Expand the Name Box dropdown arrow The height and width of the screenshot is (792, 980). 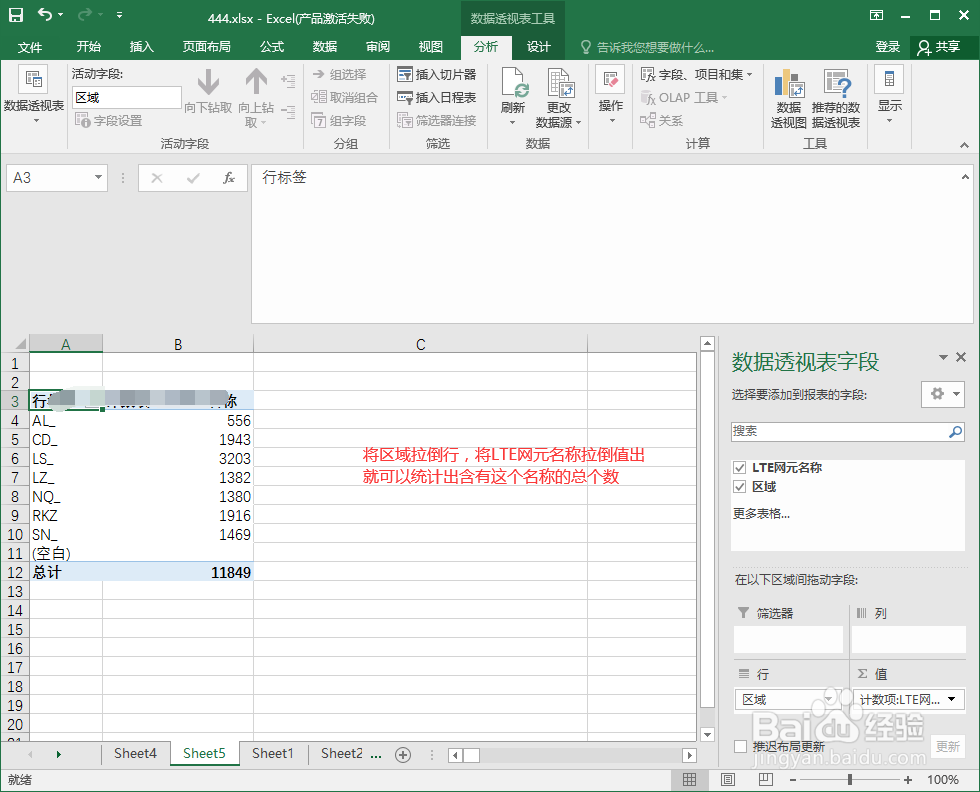tap(98, 178)
